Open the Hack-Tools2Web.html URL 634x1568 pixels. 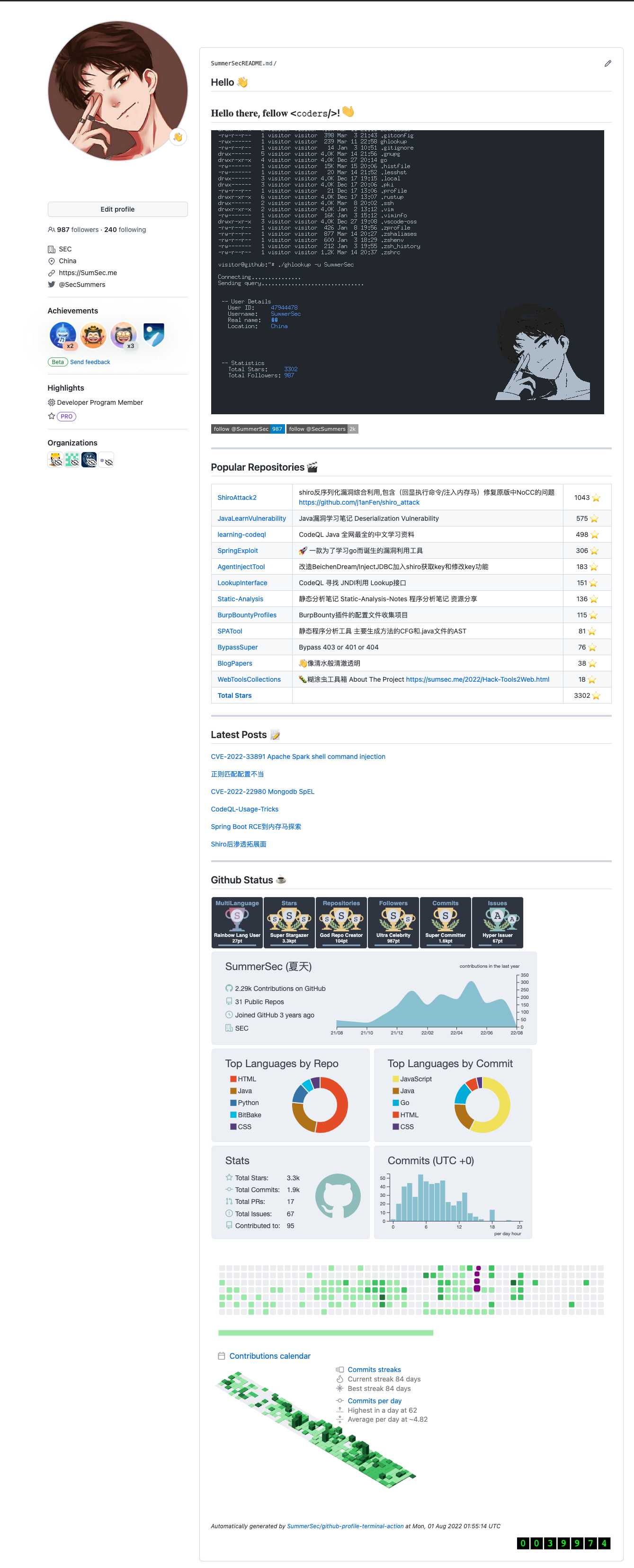(477, 679)
